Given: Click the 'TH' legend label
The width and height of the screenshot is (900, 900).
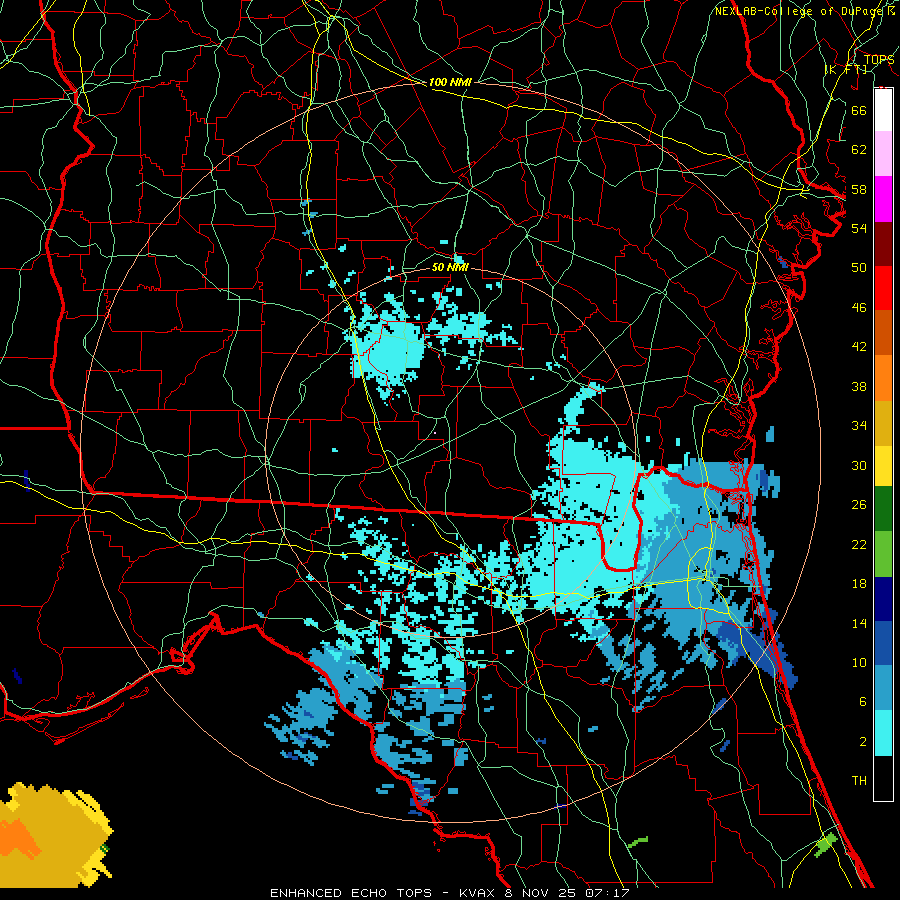Looking at the screenshot, I should click(859, 781).
